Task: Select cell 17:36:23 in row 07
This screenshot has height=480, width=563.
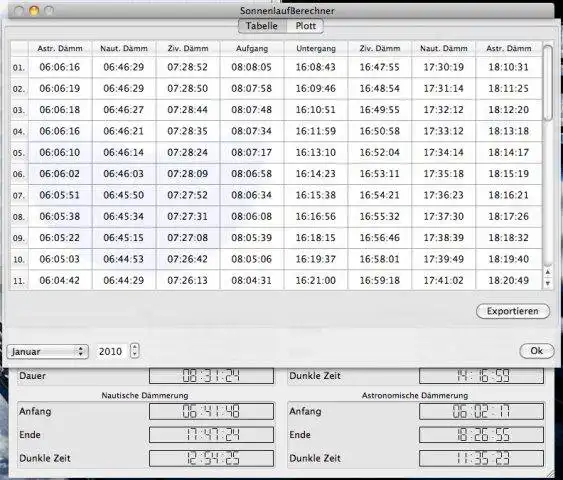Action: coord(444,195)
